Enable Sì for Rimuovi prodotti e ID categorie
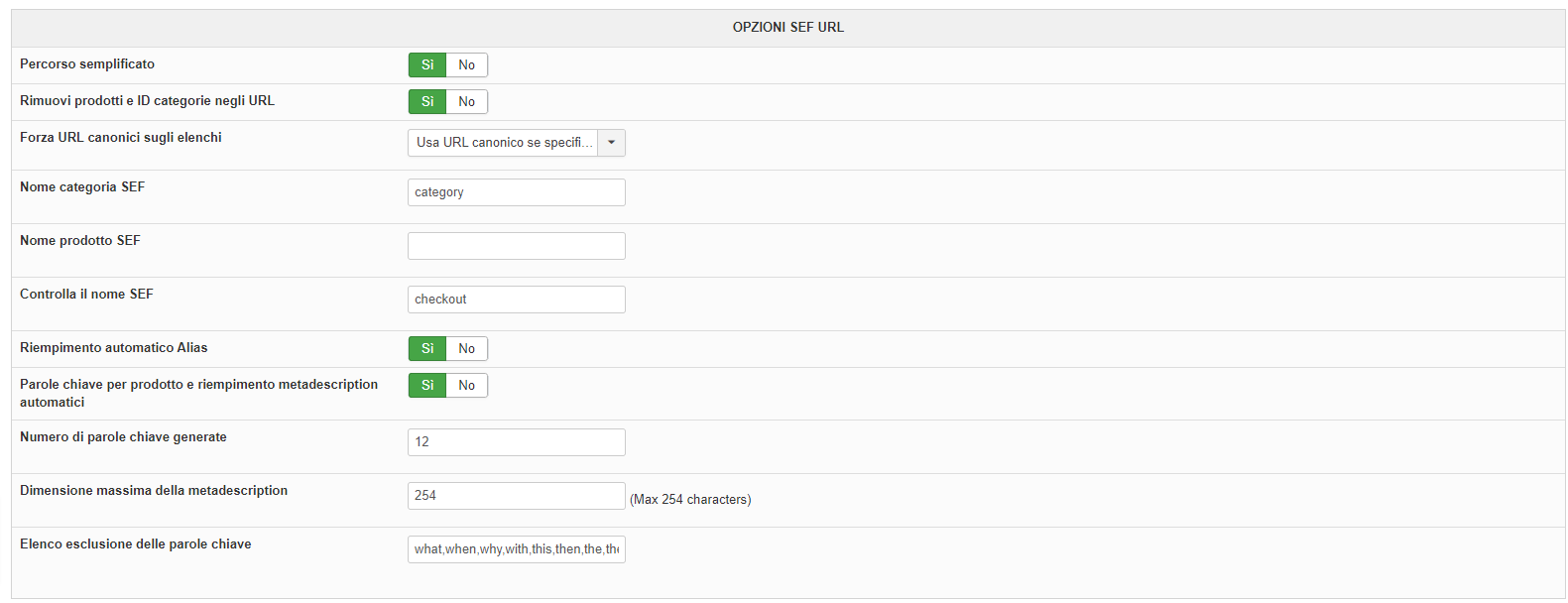 (x=427, y=102)
